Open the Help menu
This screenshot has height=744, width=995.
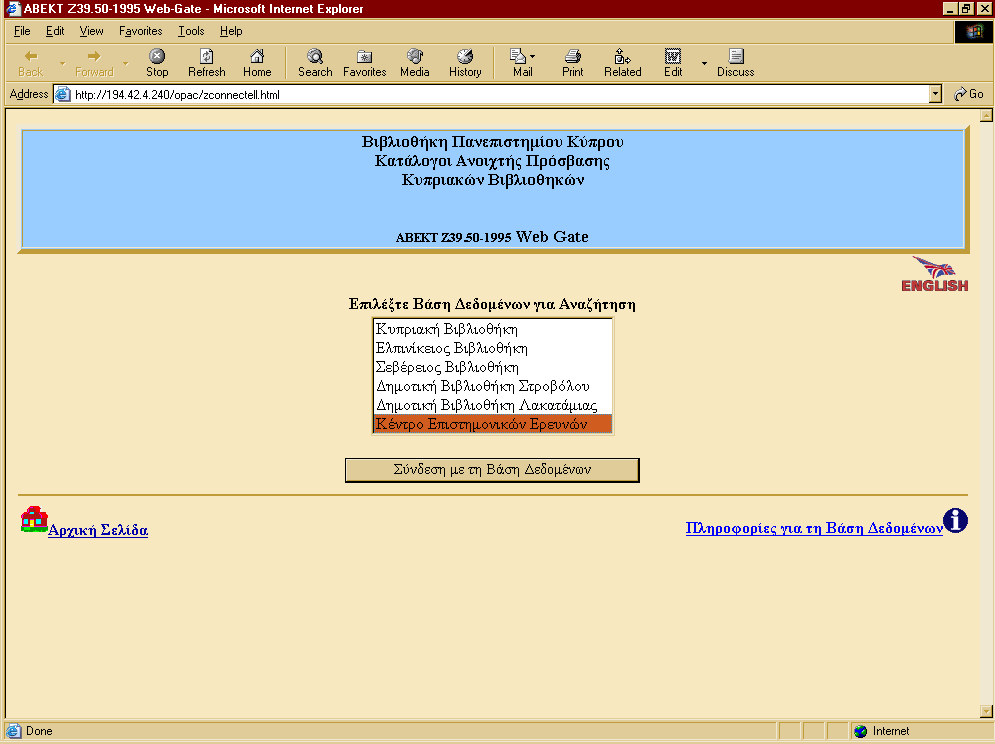pos(231,31)
